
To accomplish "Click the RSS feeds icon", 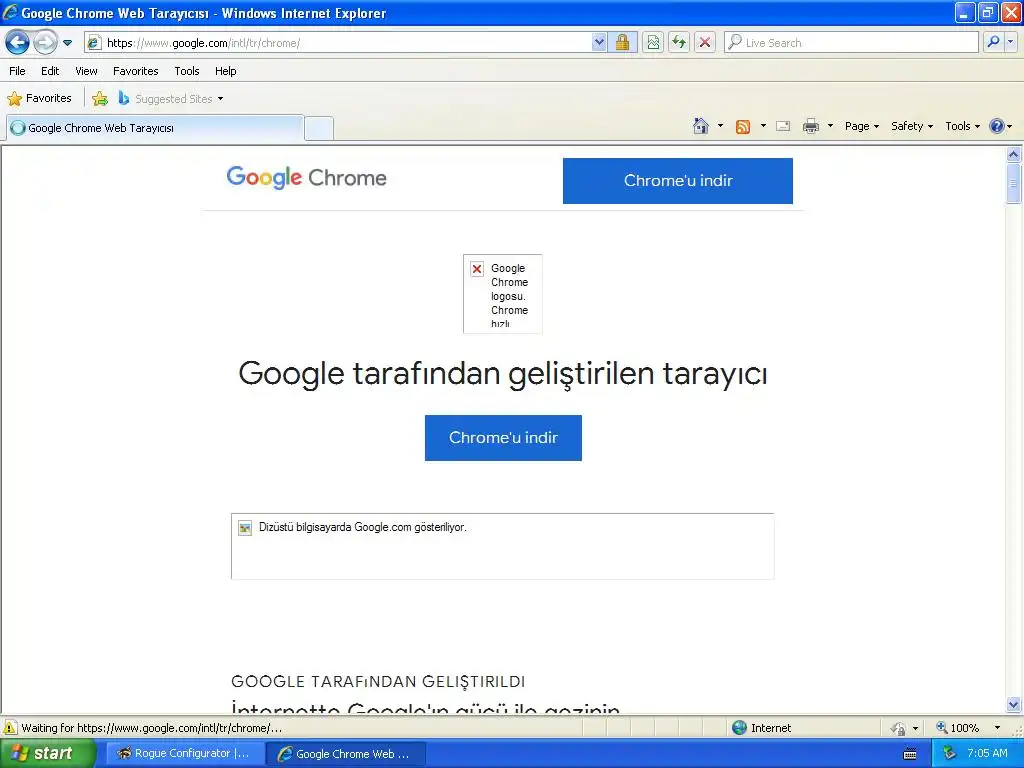I will [x=743, y=127].
